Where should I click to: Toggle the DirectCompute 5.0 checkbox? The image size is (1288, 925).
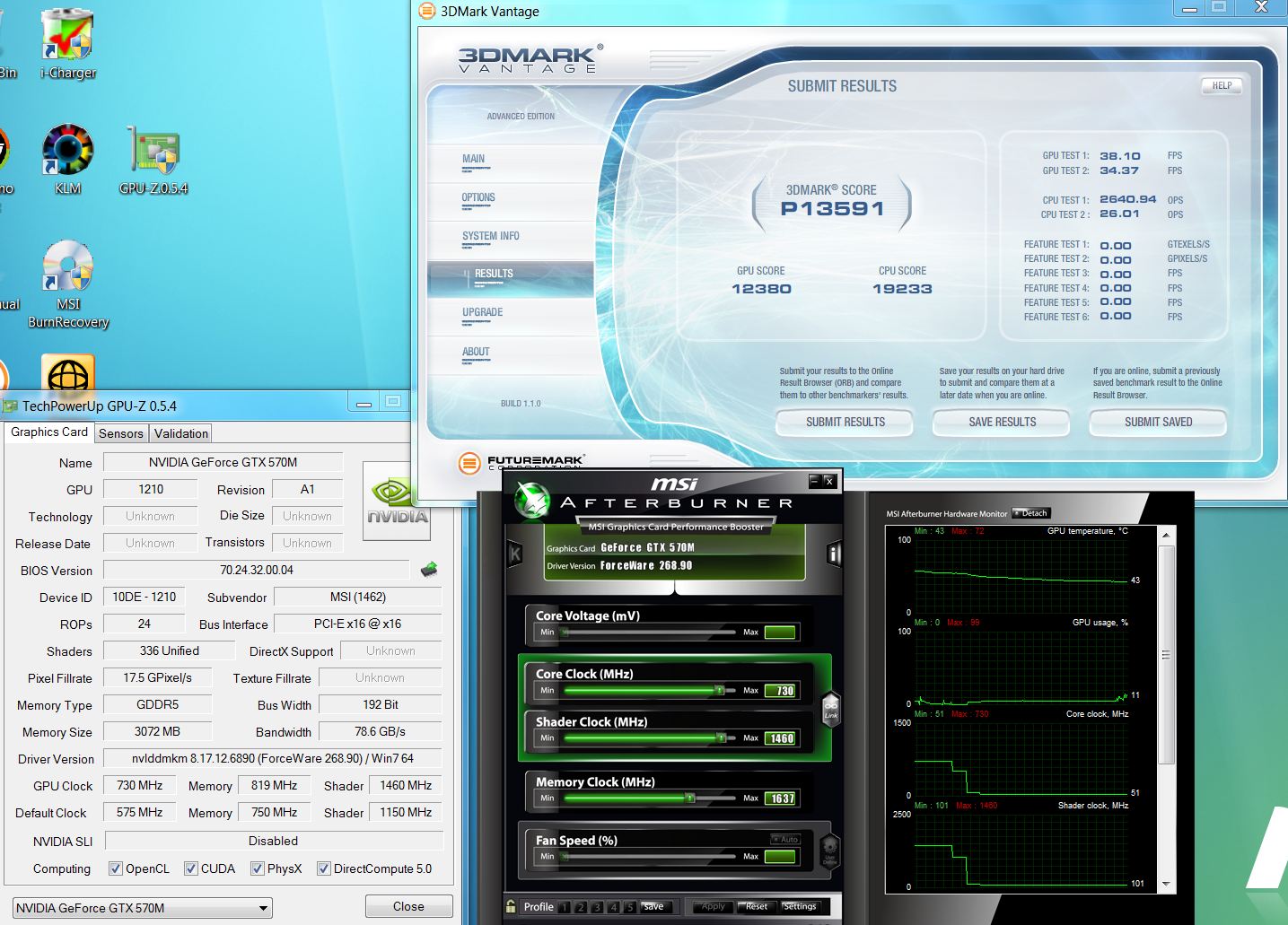click(x=323, y=868)
